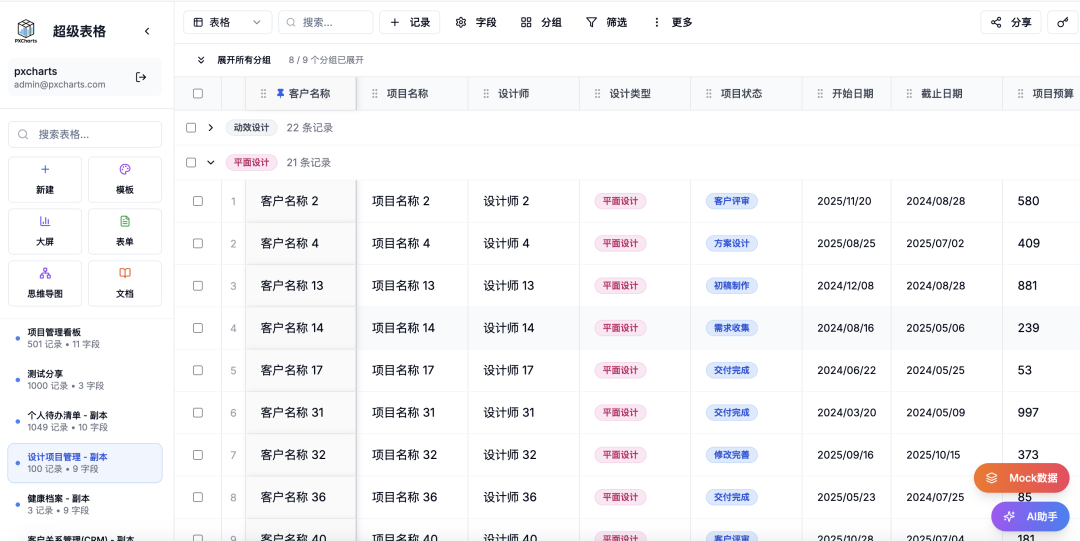
Task: Select the row checkbox for 客户名称 2
Action: pyautogui.click(x=198, y=201)
